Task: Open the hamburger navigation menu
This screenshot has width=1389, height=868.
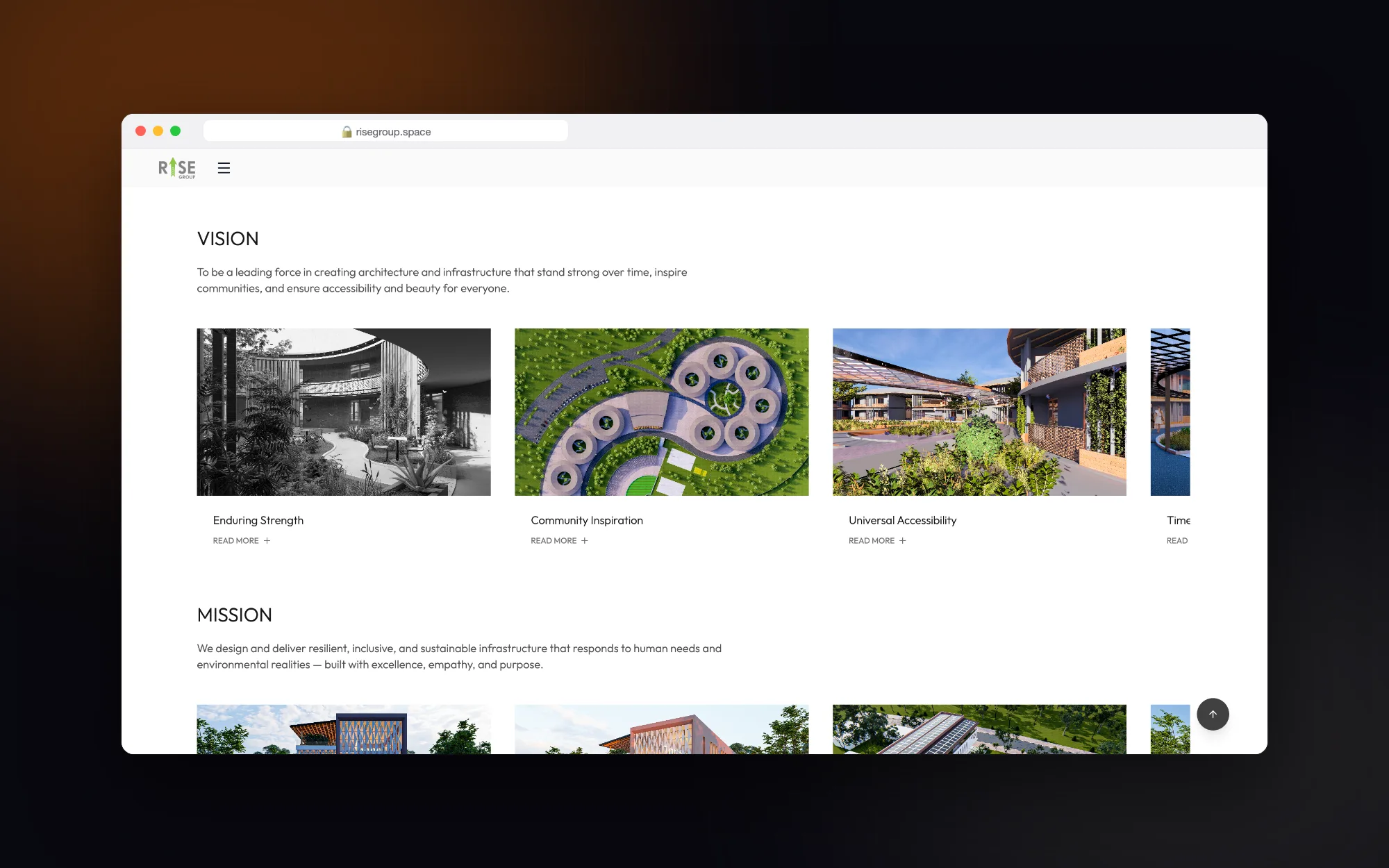Action: click(x=224, y=168)
